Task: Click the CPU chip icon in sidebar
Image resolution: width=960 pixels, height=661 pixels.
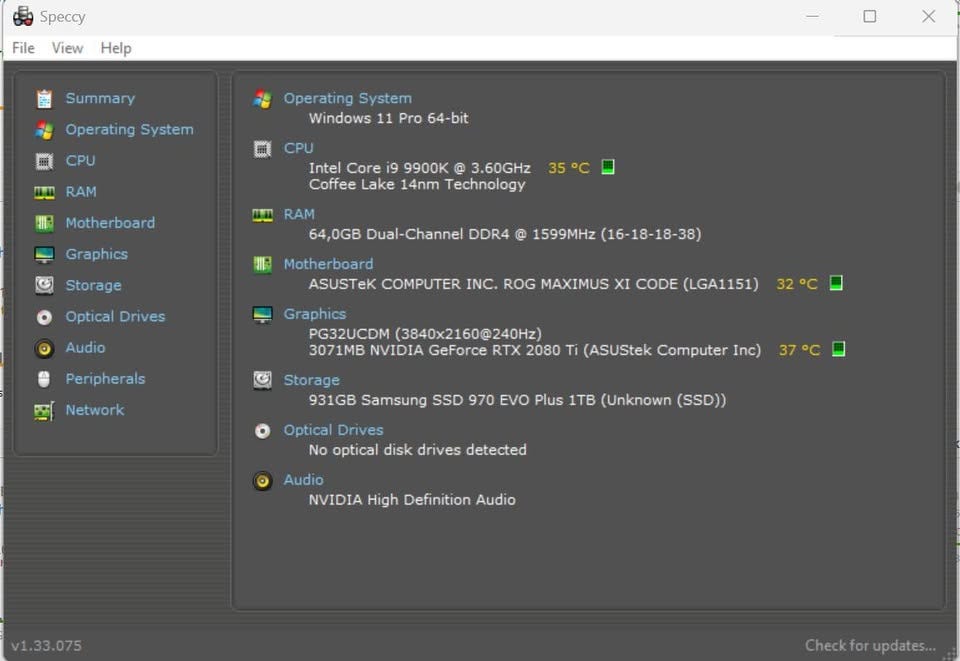Action: coord(44,161)
